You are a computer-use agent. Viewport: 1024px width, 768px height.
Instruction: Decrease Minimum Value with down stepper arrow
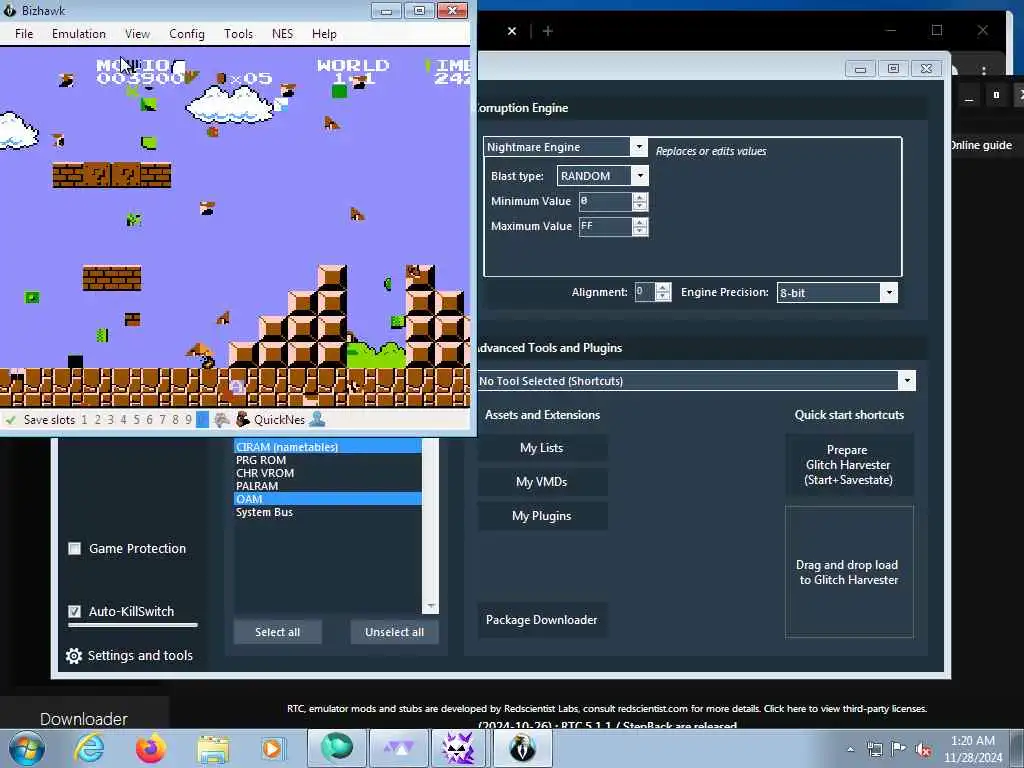coord(640,206)
